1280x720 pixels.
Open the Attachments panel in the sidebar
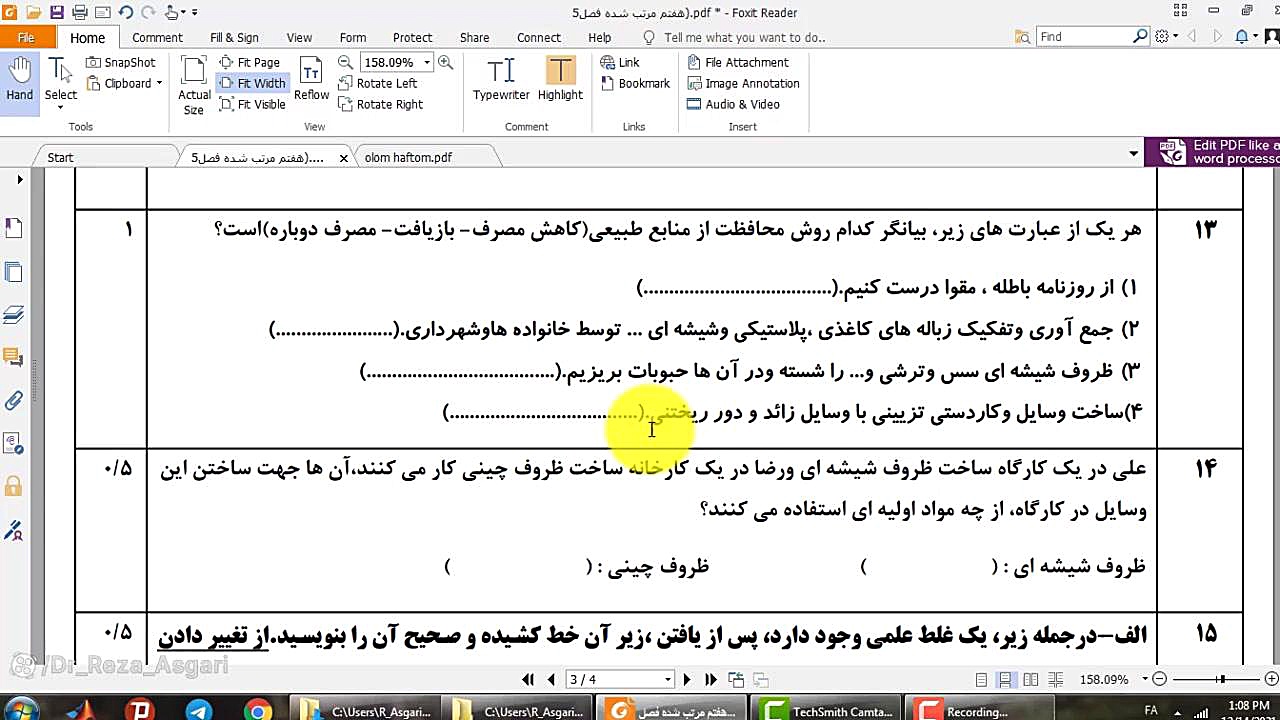pyautogui.click(x=13, y=402)
